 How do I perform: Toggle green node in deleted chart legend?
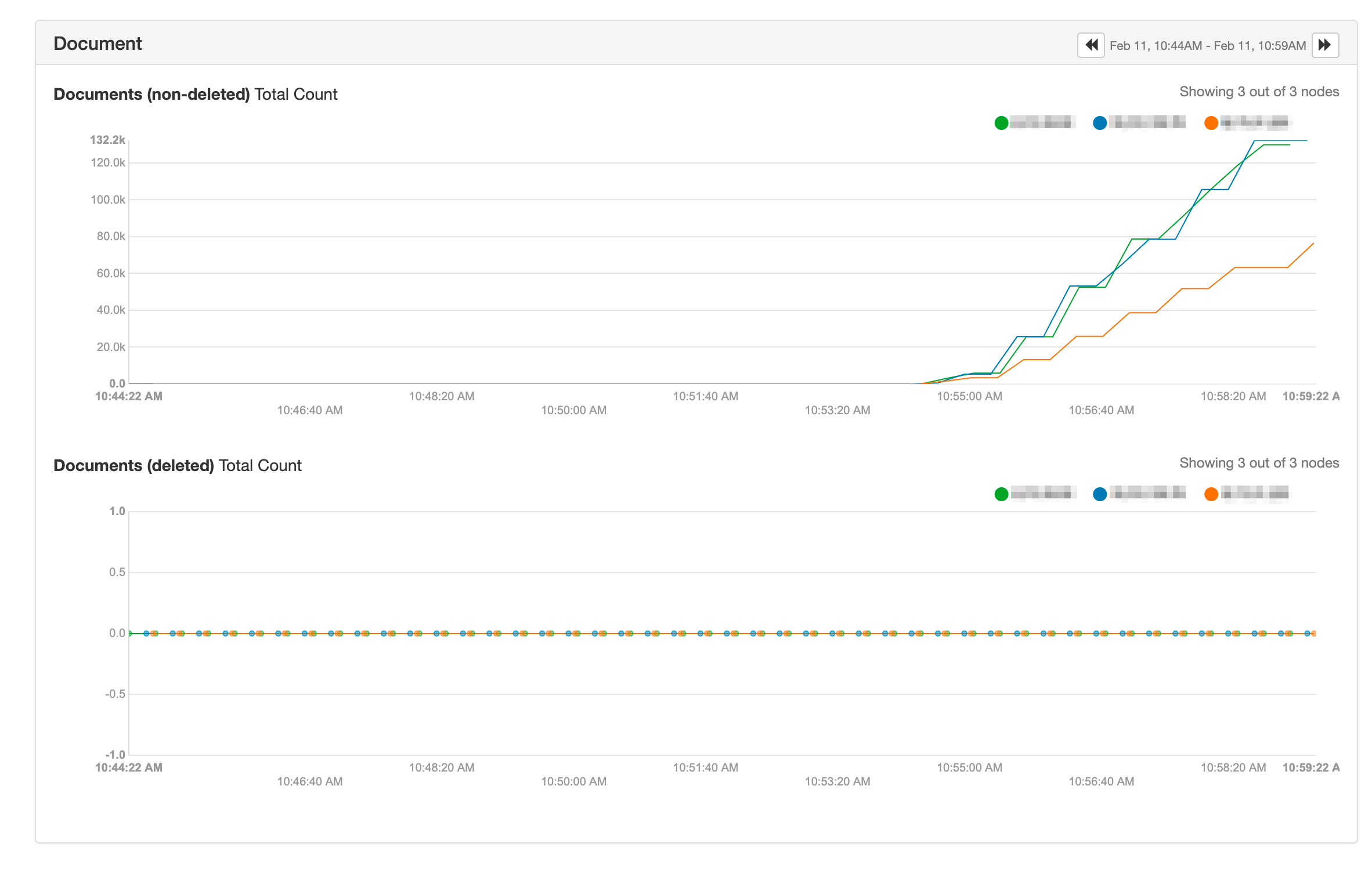(1001, 494)
